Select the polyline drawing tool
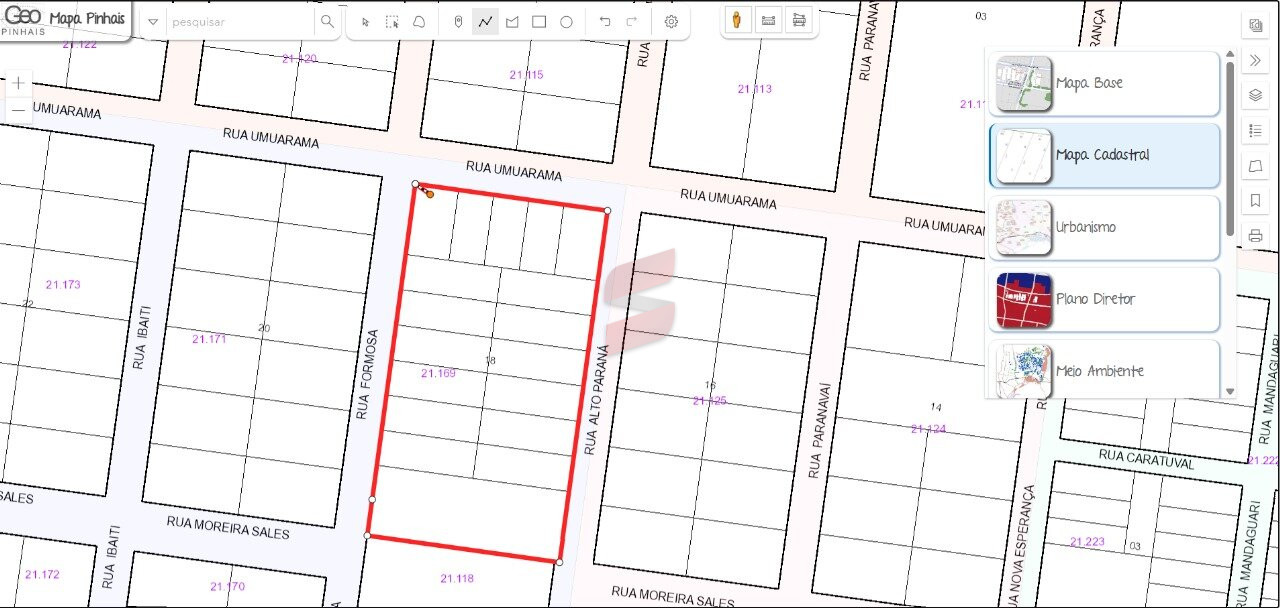The width and height of the screenshot is (1280, 608). click(x=485, y=22)
